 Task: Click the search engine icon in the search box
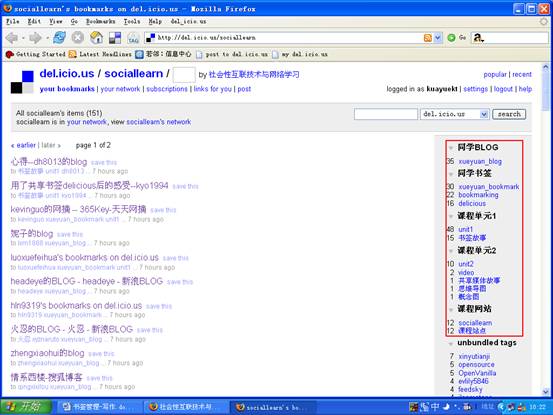tap(478, 38)
